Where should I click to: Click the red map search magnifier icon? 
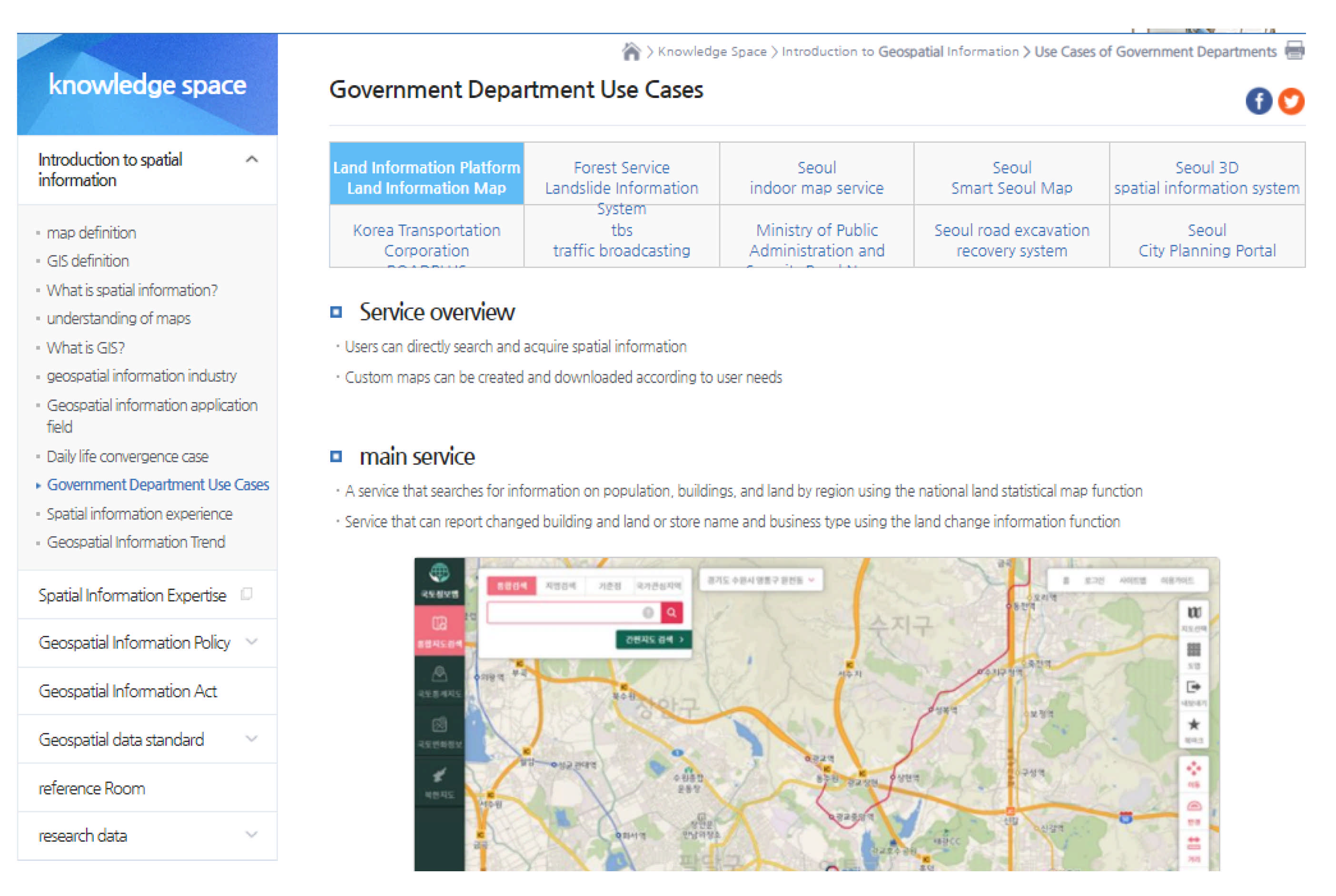click(x=672, y=612)
